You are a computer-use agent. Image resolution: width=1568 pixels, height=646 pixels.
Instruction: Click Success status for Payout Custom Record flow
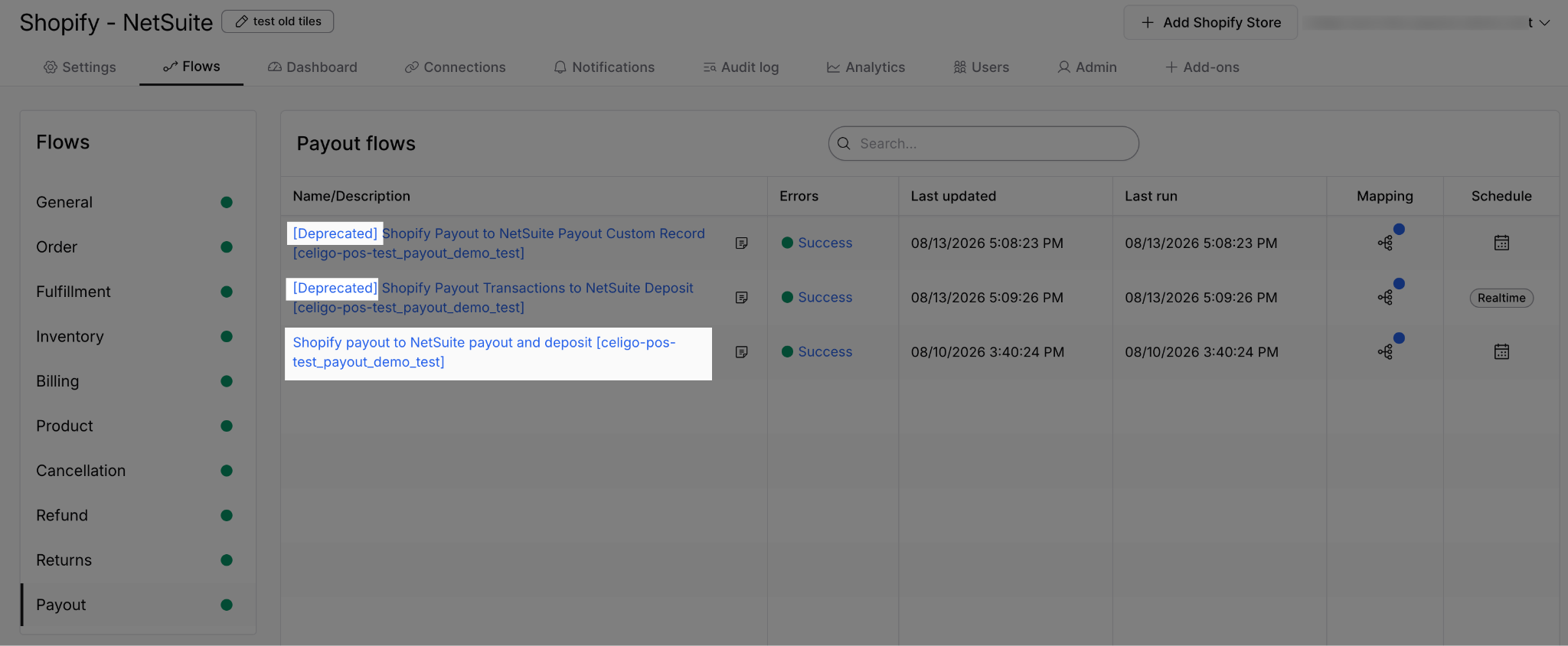(817, 243)
